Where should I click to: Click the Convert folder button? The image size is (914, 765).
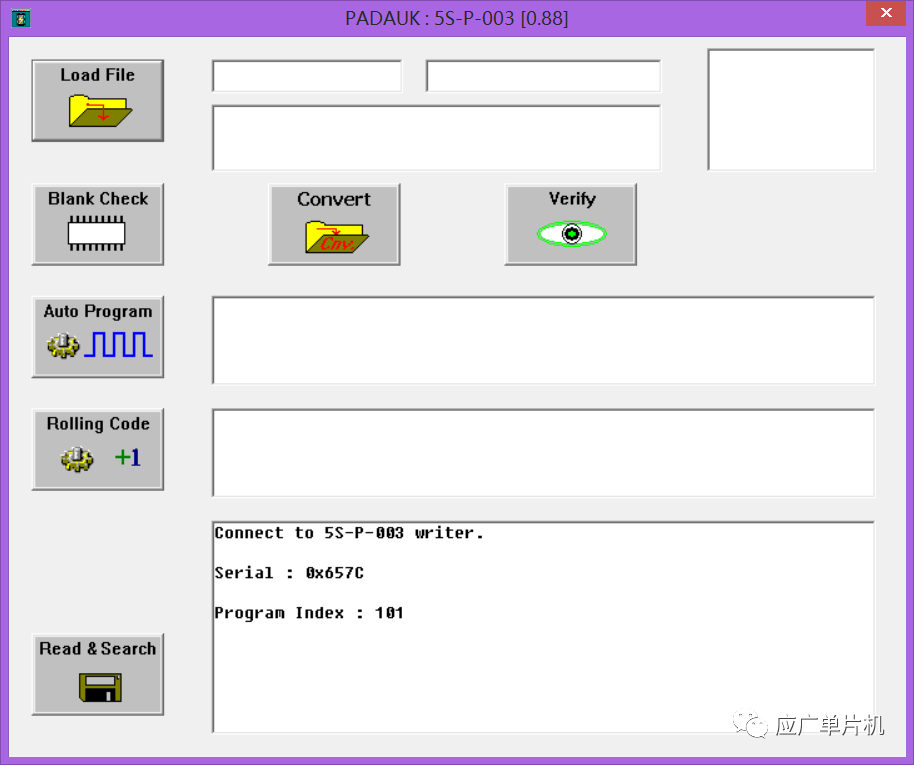(x=334, y=224)
